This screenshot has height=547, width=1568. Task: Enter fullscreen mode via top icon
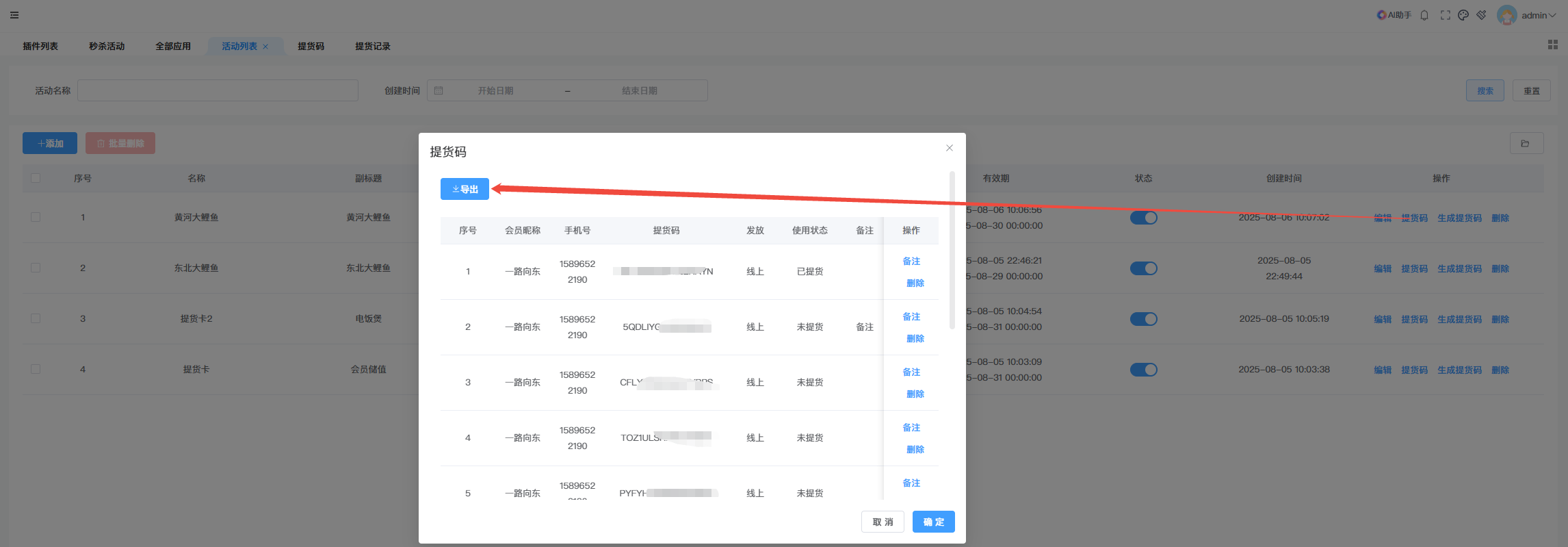tap(1445, 15)
